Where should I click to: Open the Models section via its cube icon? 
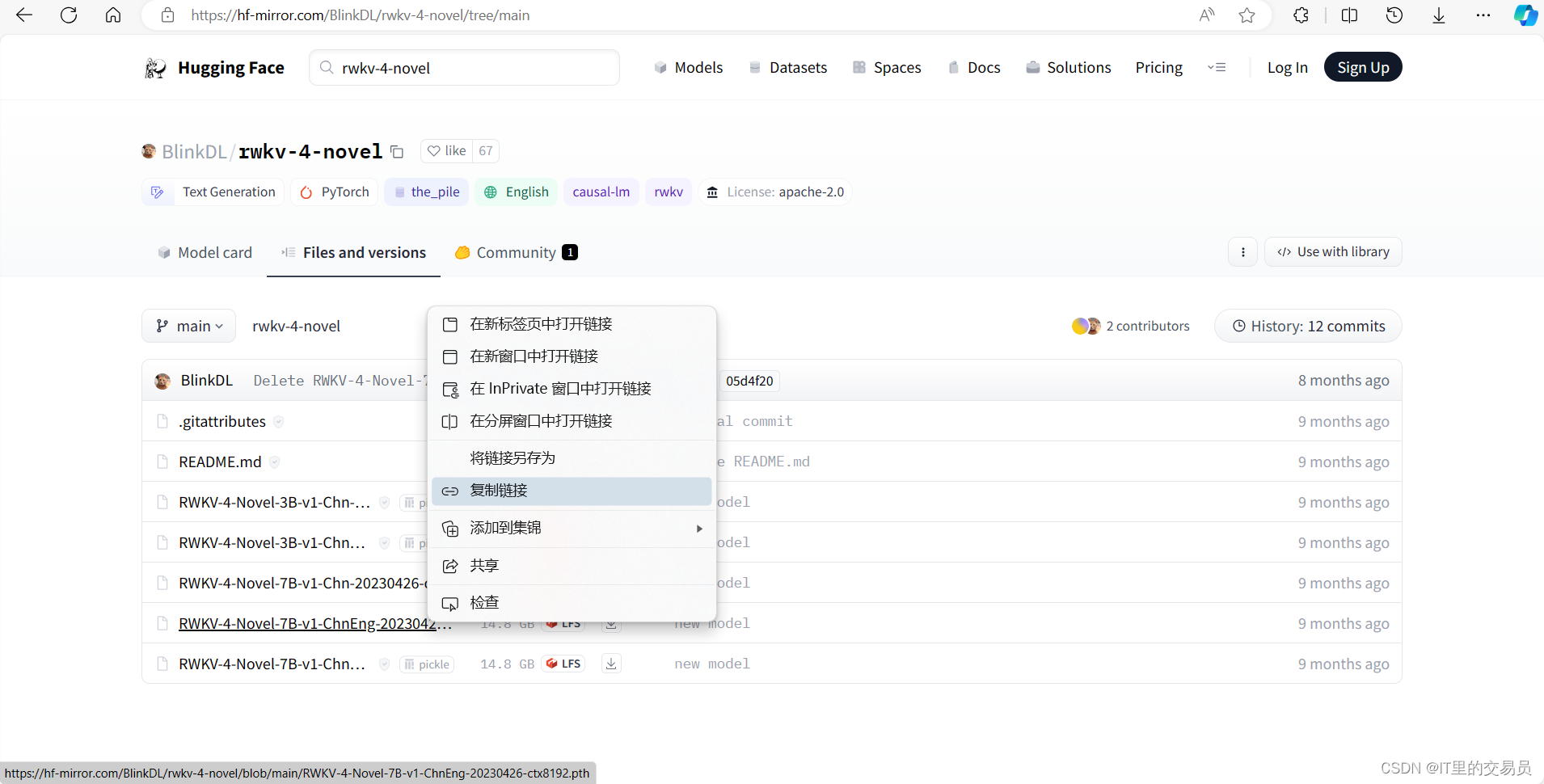(x=660, y=68)
